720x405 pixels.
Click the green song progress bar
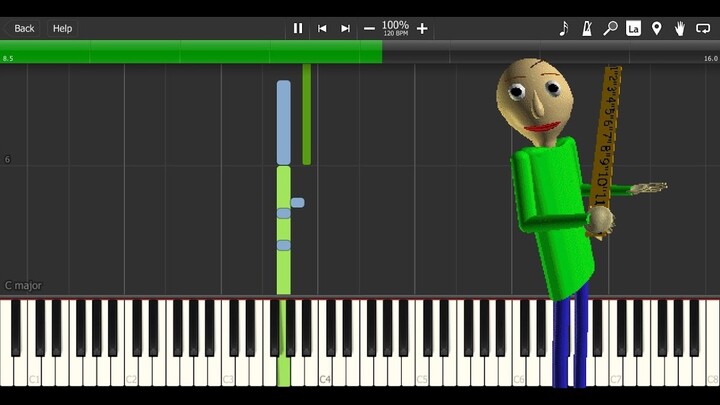click(x=191, y=51)
